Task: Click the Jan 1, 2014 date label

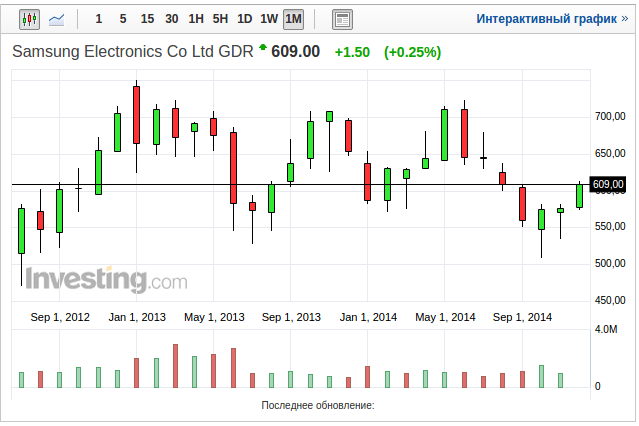Action: click(368, 317)
